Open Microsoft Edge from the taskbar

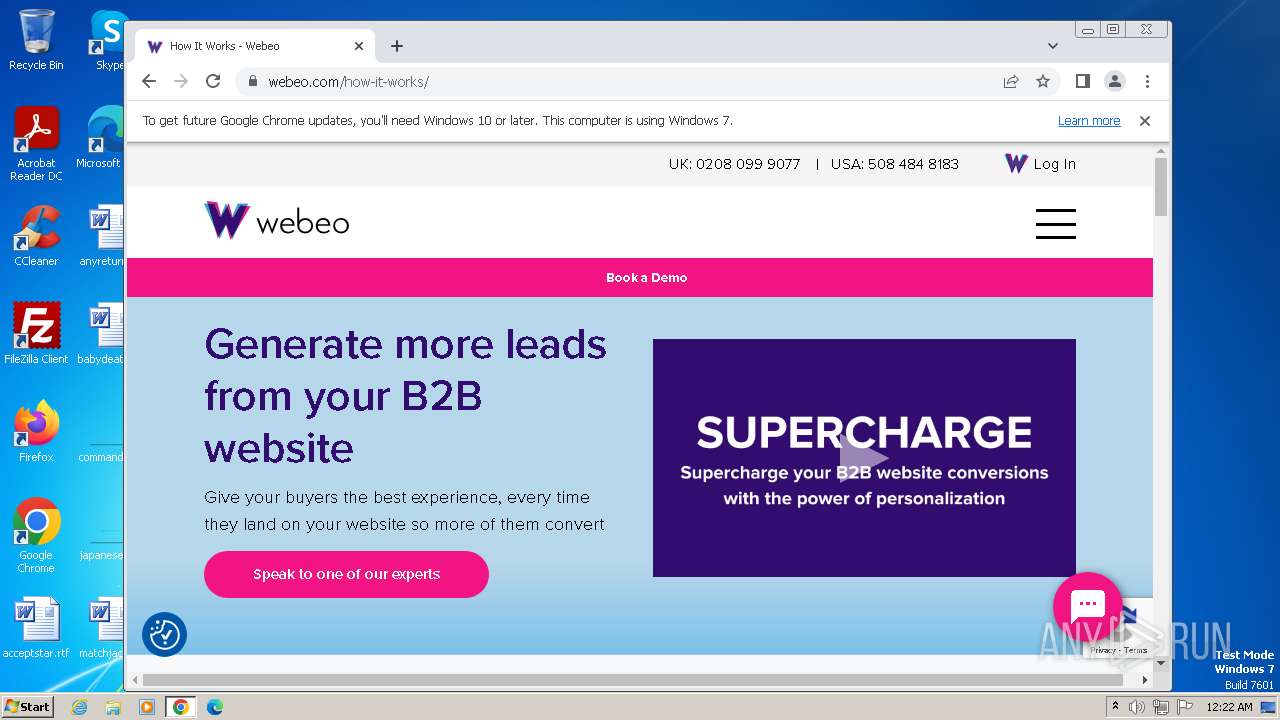(x=214, y=707)
